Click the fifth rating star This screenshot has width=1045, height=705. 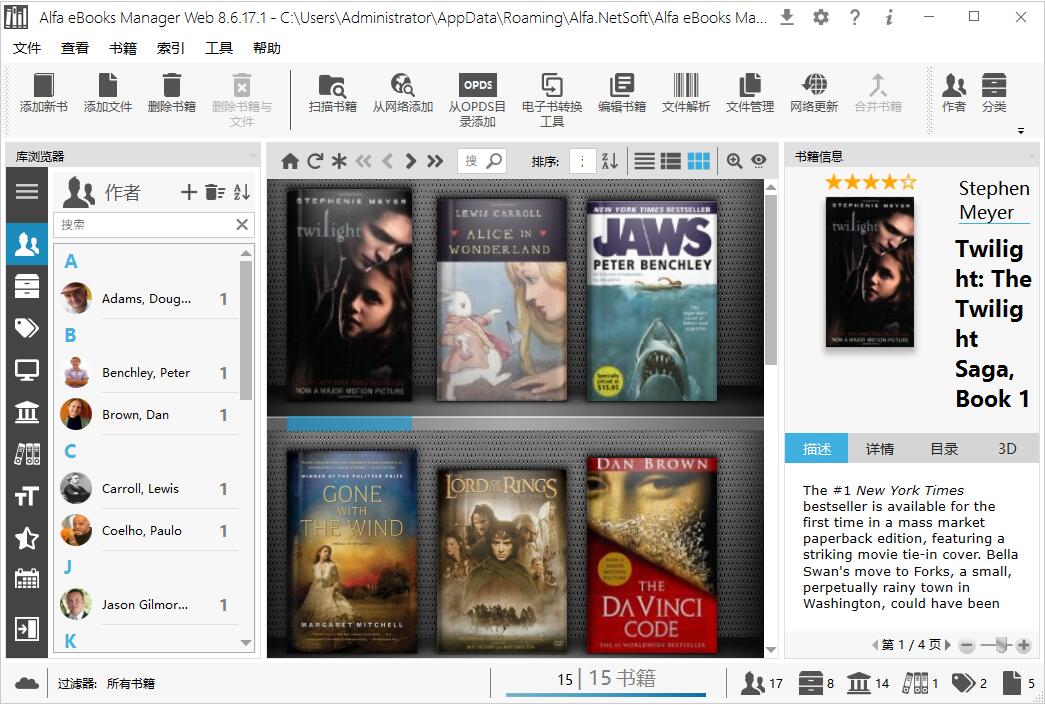pos(908,182)
